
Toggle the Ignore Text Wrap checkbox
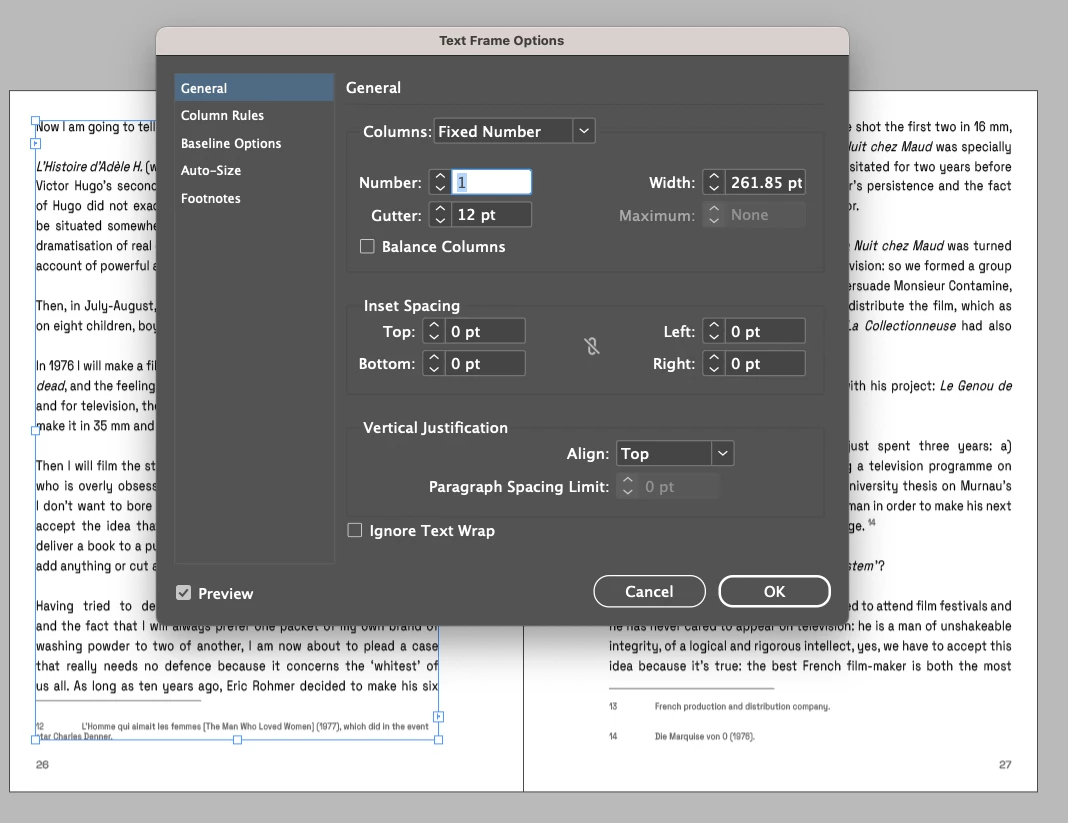355,530
